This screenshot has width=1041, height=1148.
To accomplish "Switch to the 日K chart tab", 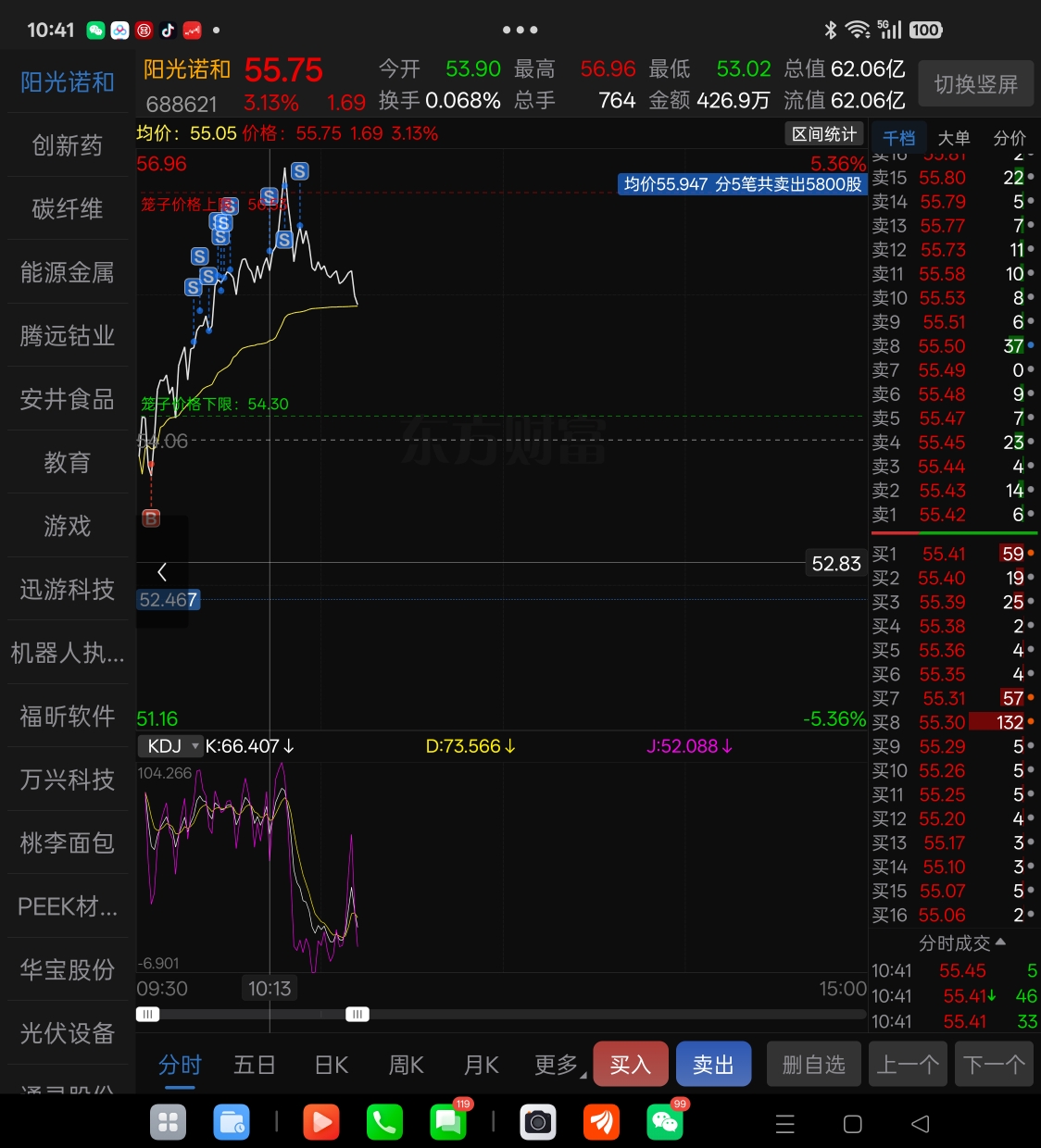I will pyautogui.click(x=332, y=1065).
